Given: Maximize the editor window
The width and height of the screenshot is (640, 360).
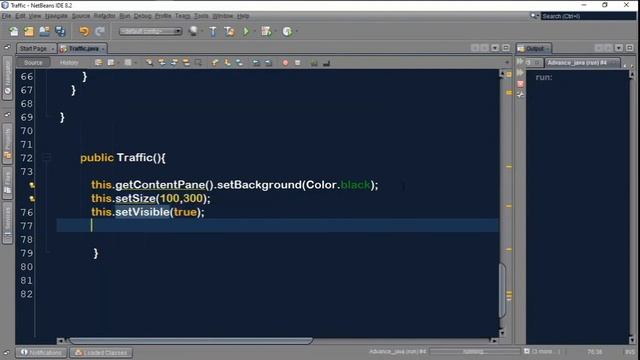Looking at the screenshot, I should 506,48.
